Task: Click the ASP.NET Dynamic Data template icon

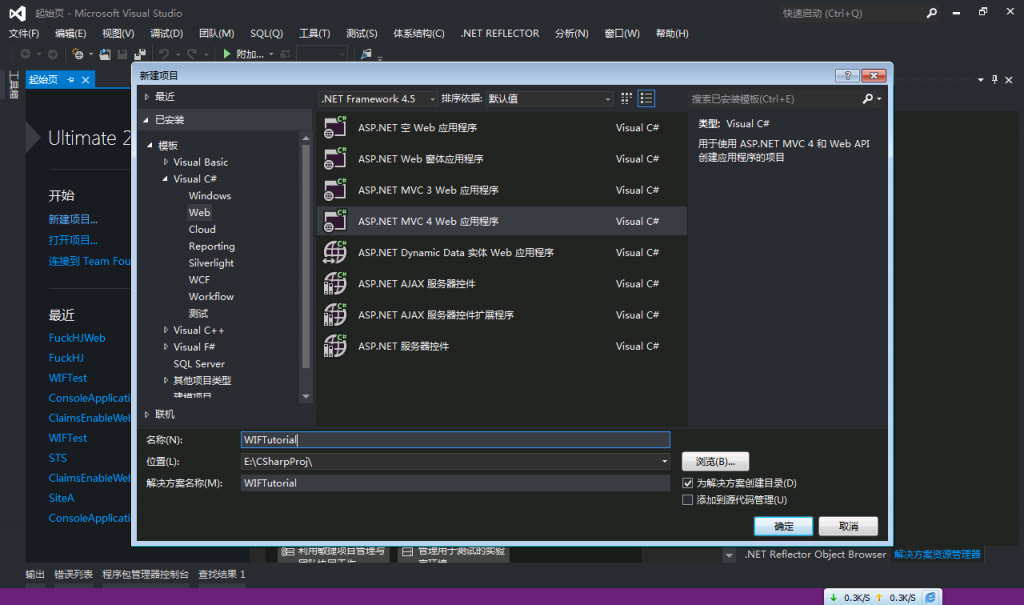Action: coord(335,252)
